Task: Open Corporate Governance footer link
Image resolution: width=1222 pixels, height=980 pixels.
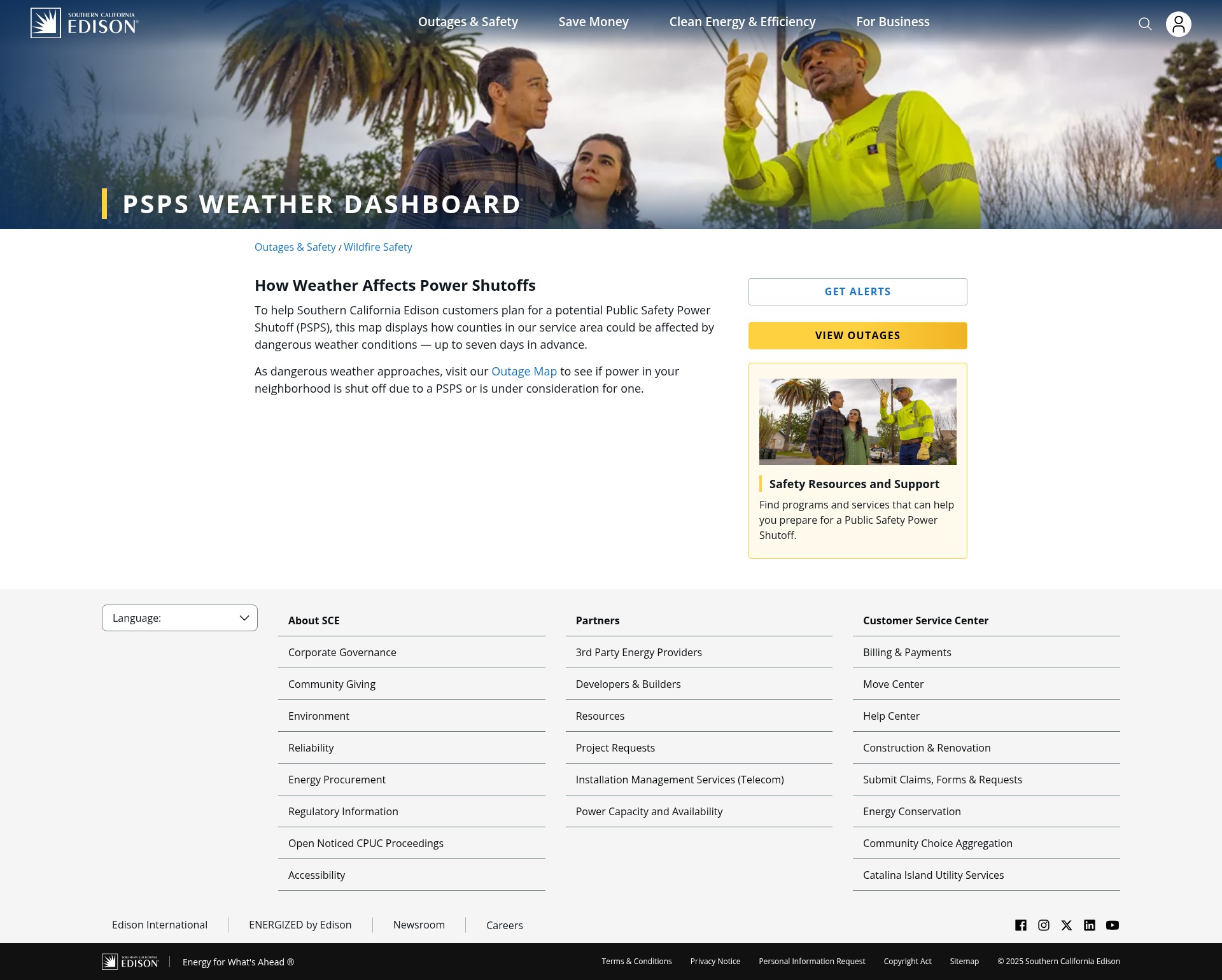Action: (x=342, y=652)
